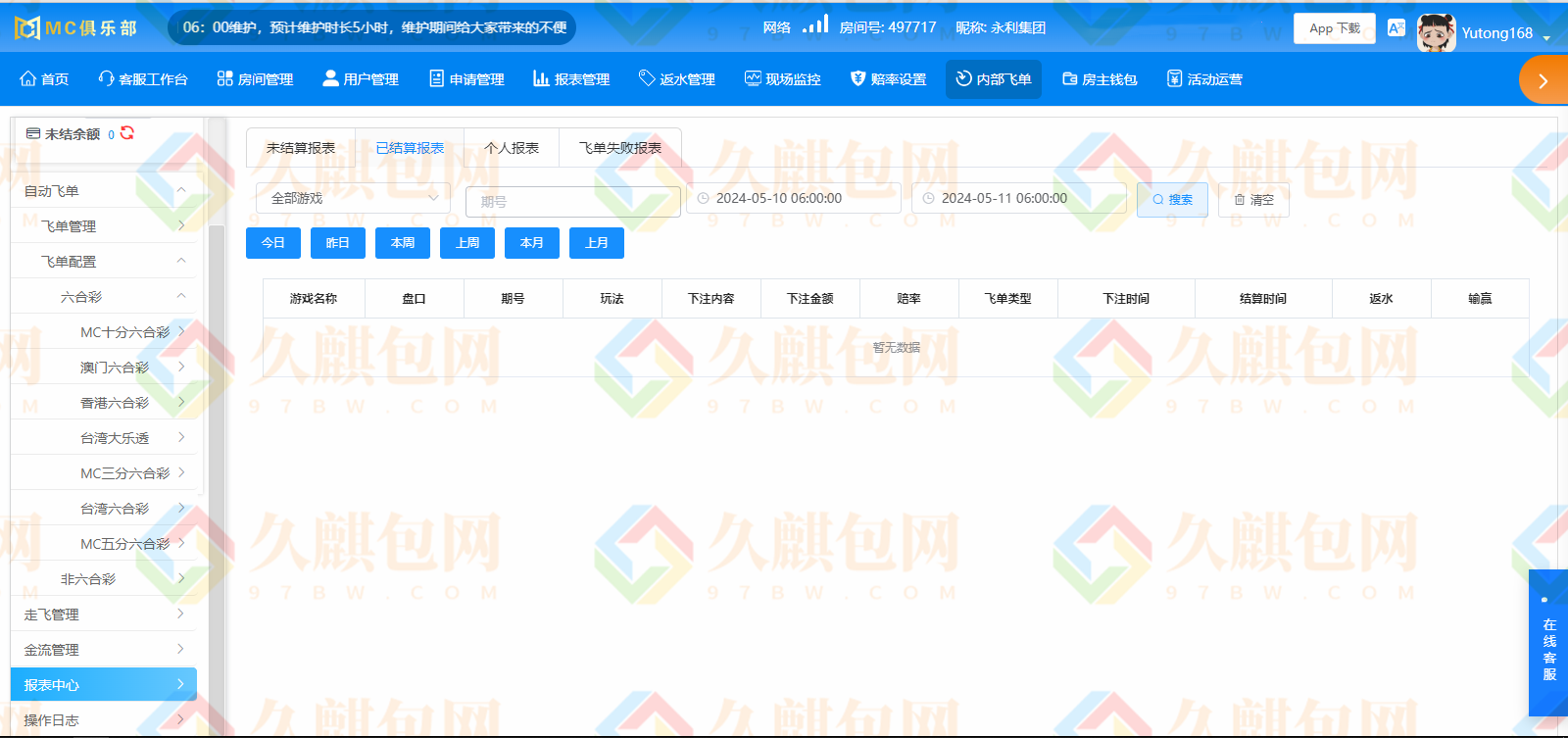
Task: Open 用户管理 menu item
Action: click(361, 79)
